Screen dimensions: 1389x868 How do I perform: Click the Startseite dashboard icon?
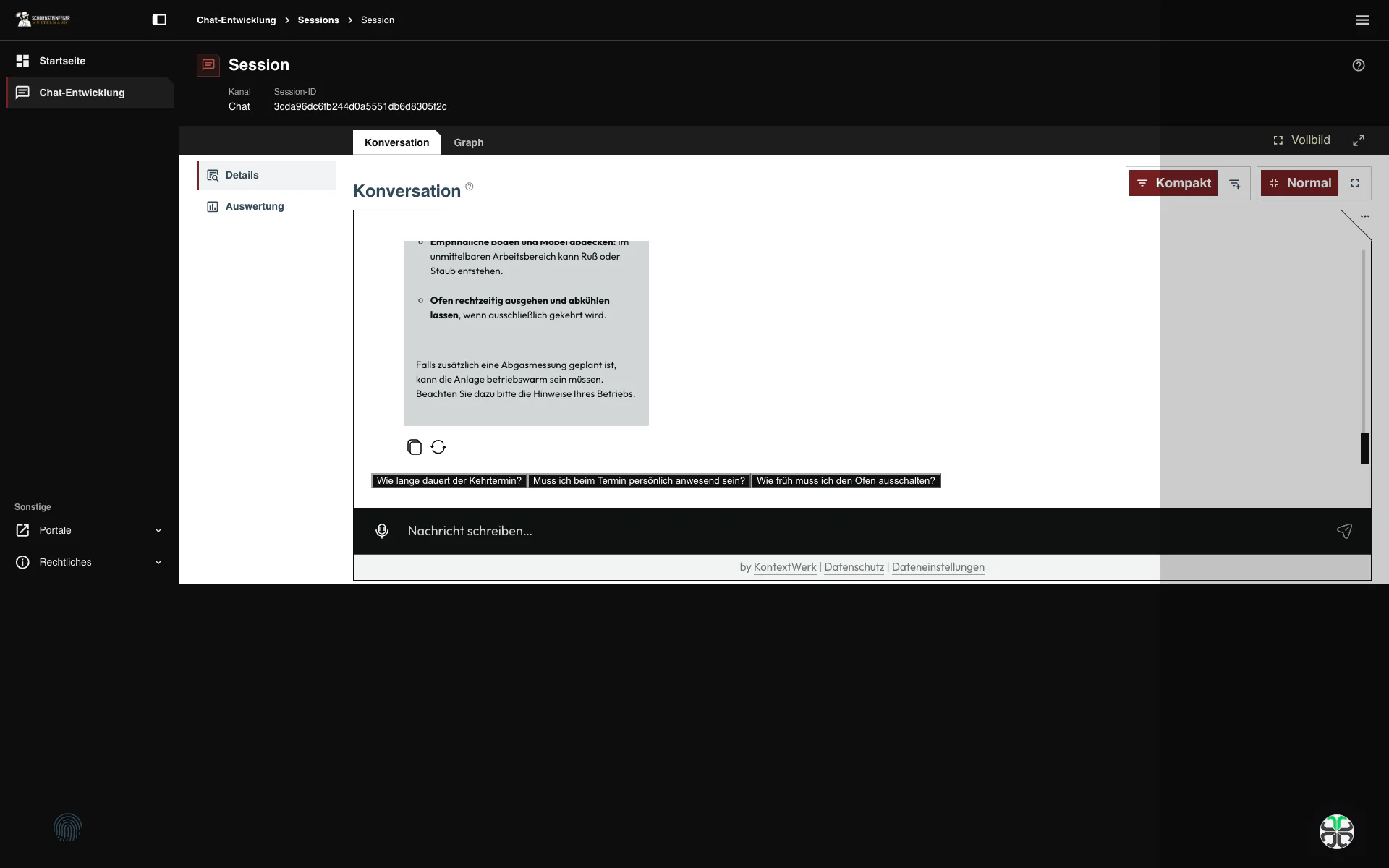click(22, 61)
